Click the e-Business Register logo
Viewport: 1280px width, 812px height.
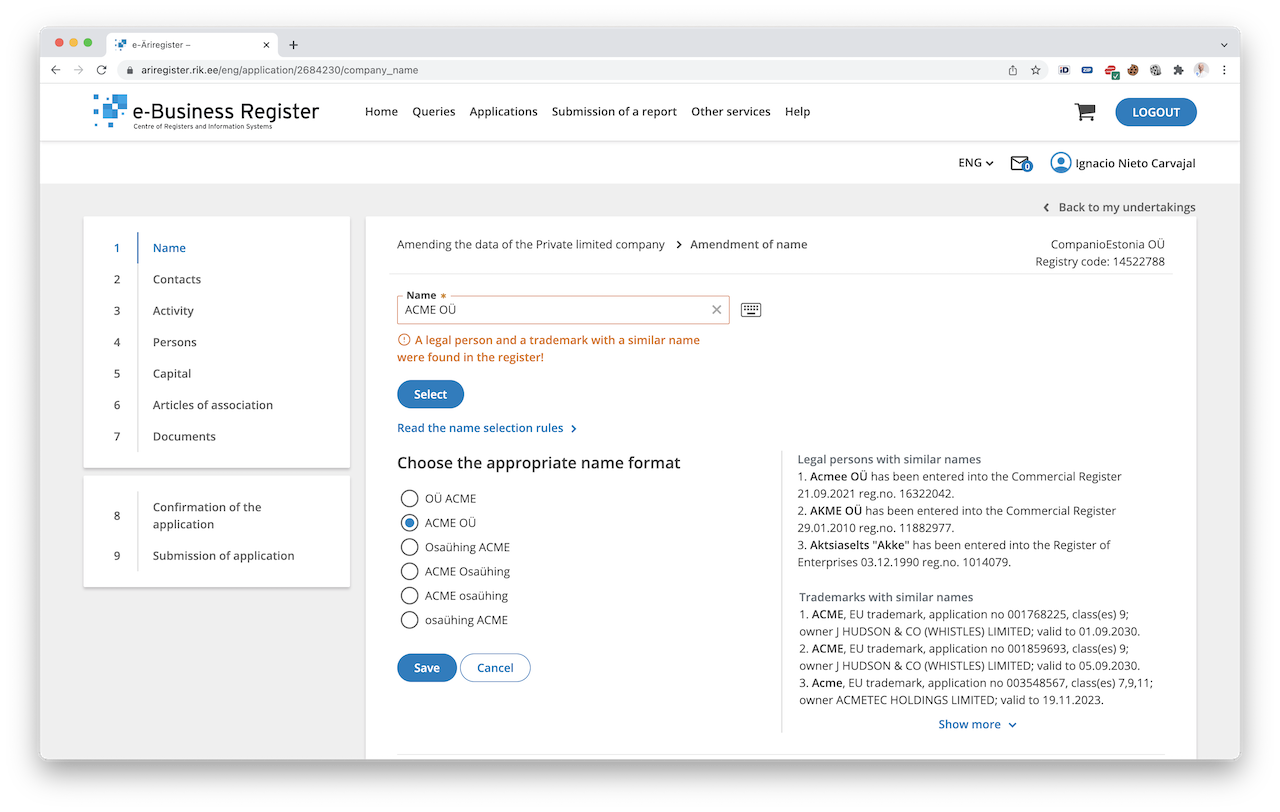(206, 112)
